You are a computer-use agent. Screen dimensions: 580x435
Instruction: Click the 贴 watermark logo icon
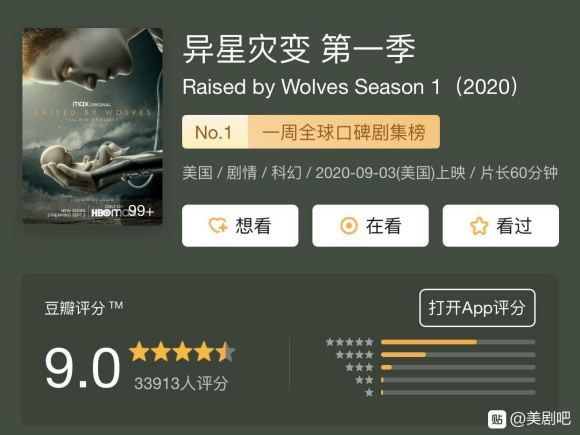497,419
